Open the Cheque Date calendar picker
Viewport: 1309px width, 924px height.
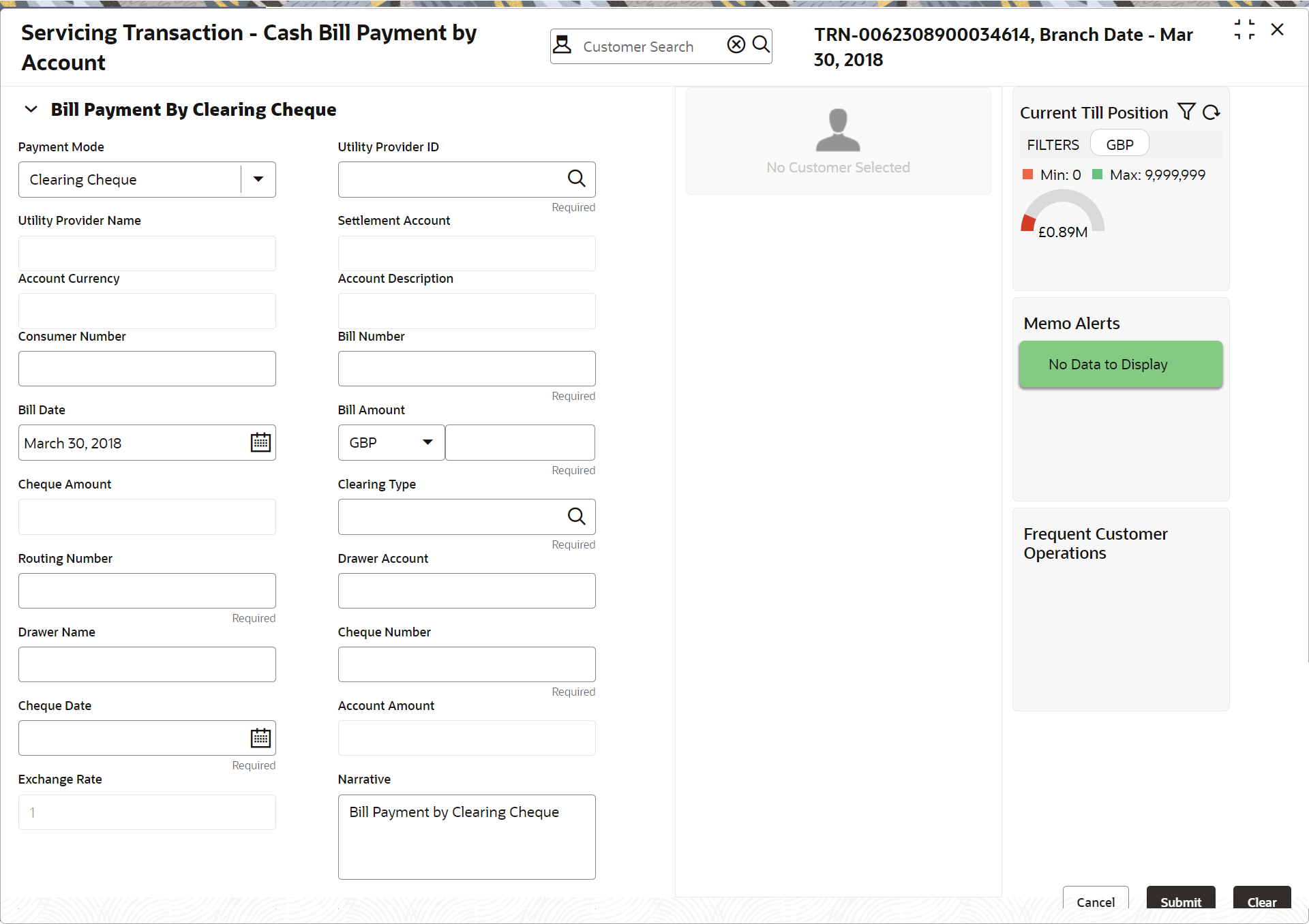coord(260,738)
